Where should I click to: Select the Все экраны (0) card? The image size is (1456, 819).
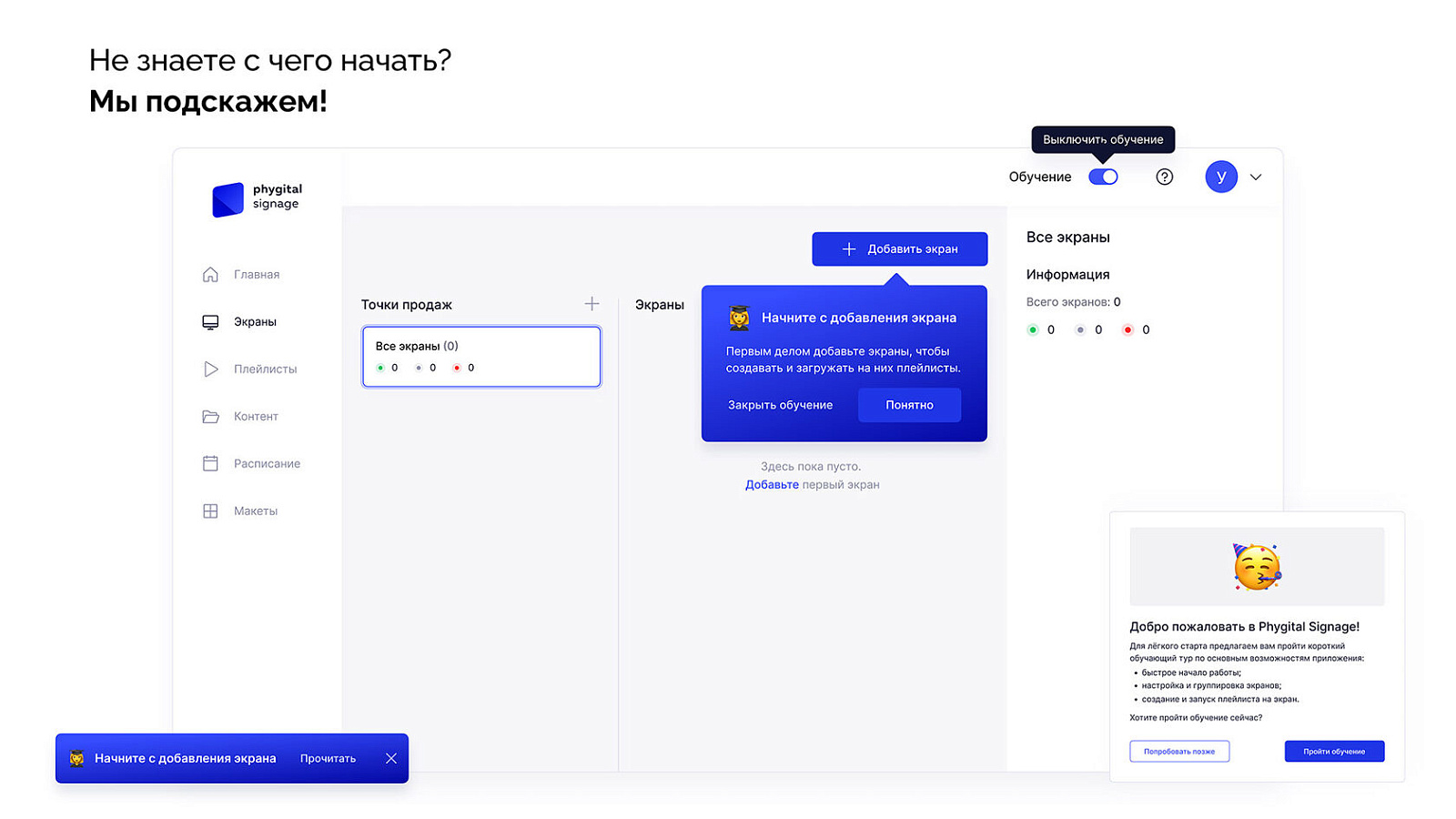point(481,357)
